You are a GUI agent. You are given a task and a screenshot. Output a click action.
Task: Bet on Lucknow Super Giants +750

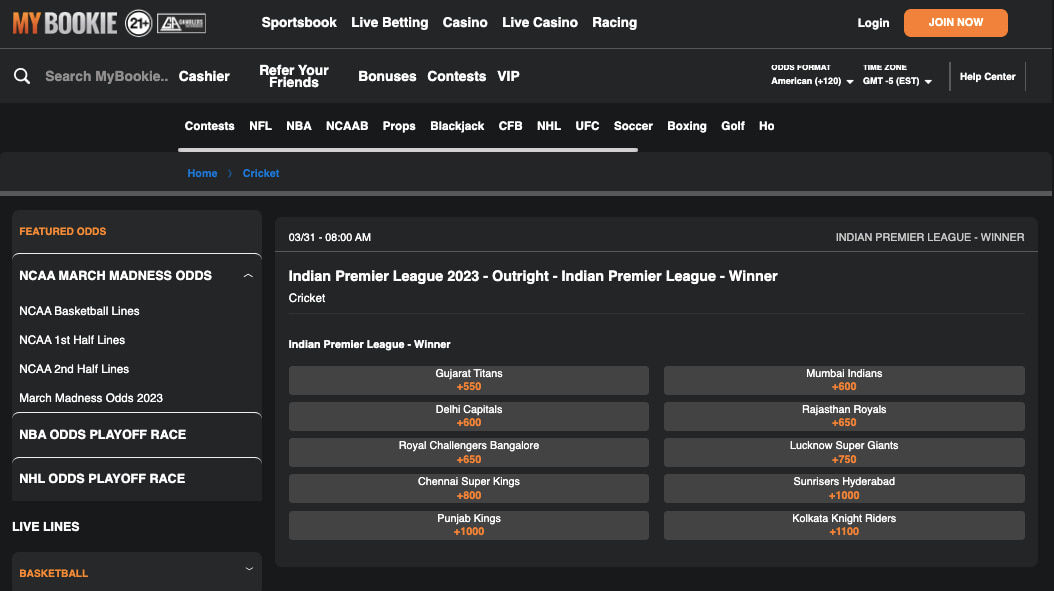pyautogui.click(x=844, y=452)
